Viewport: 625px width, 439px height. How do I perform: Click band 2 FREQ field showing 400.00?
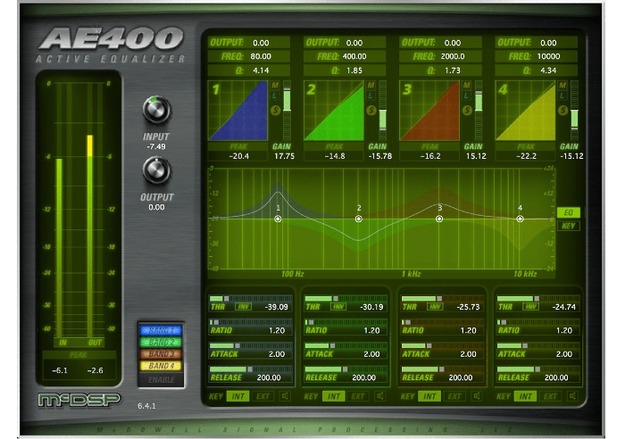pyautogui.click(x=345, y=56)
